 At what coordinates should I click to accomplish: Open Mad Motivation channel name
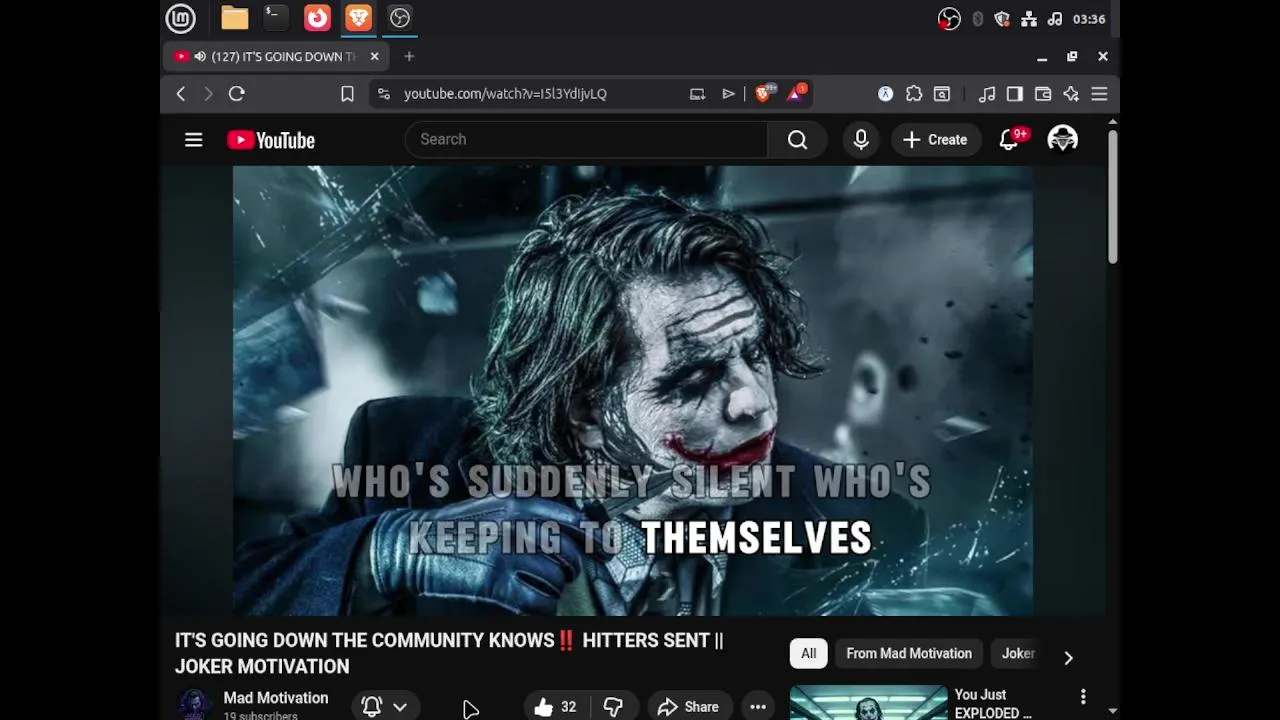(x=276, y=698)
